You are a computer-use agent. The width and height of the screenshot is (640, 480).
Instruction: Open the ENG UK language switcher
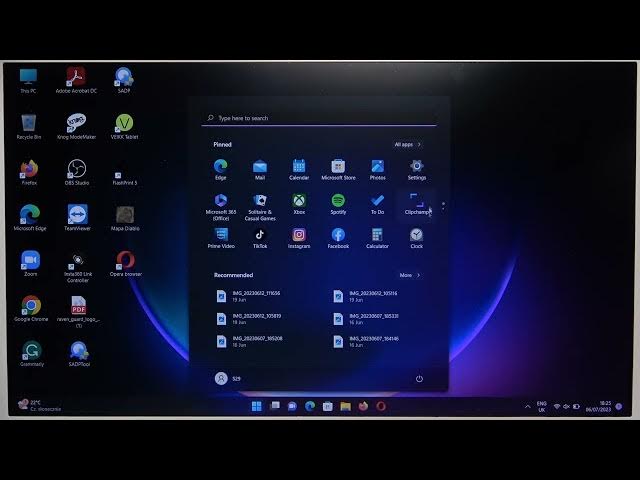[x=542, y=407]
